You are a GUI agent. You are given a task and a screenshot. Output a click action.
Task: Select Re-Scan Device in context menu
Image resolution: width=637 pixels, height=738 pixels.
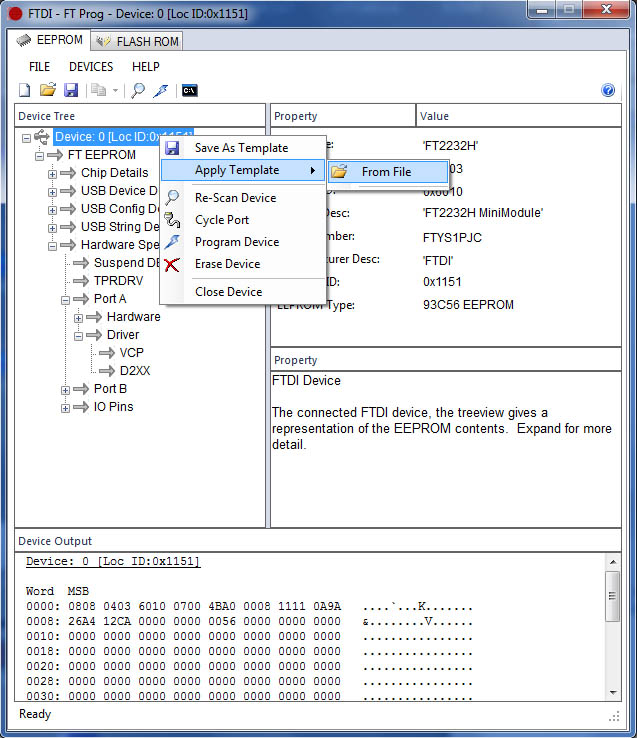tap(243, 198)
